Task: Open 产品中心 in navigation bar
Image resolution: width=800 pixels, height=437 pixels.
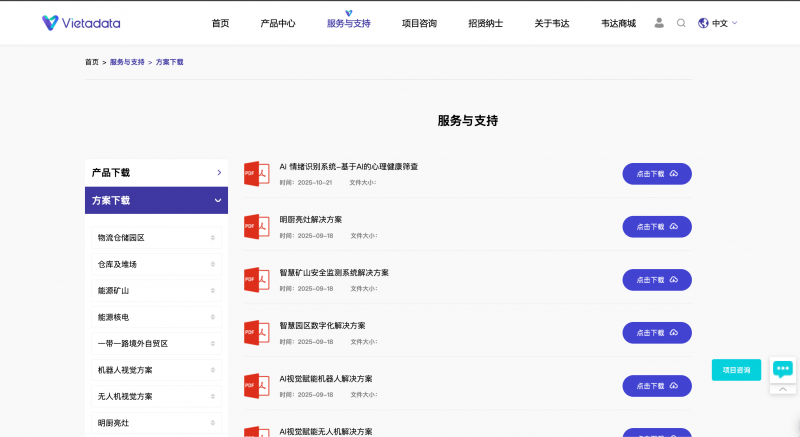Action: tap(277, 22)
